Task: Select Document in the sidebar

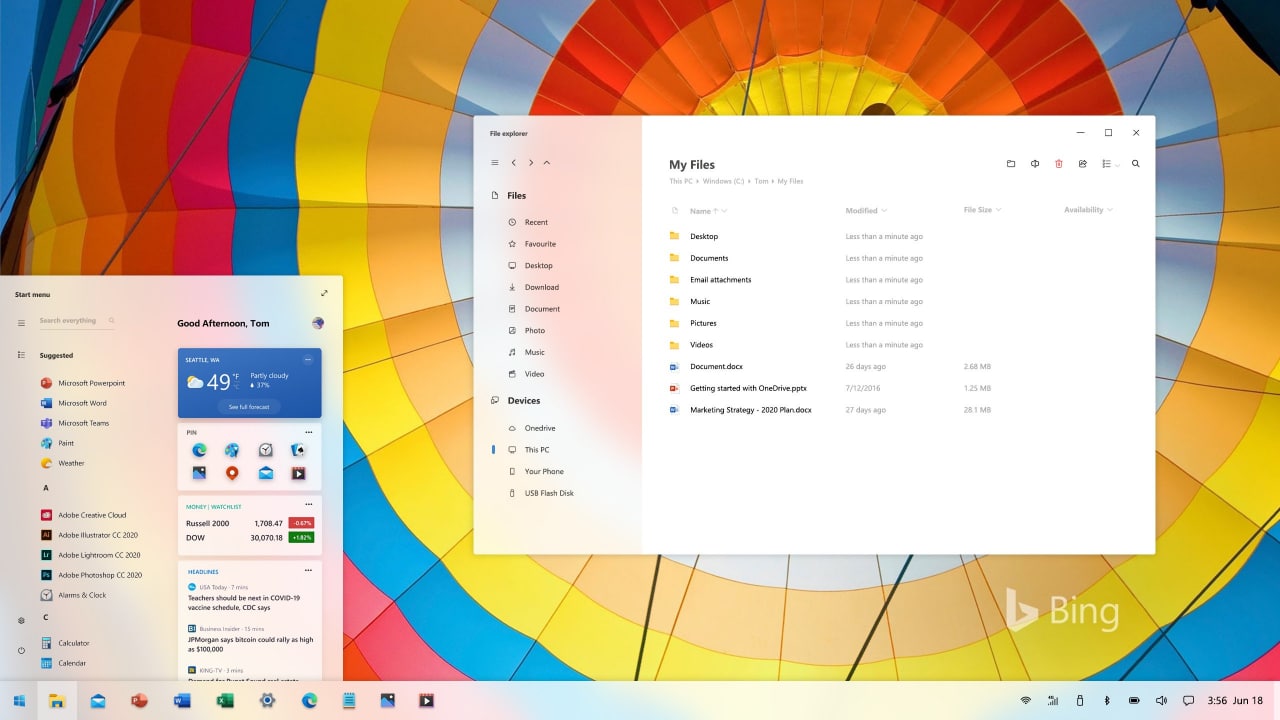Action: point(534,309)
